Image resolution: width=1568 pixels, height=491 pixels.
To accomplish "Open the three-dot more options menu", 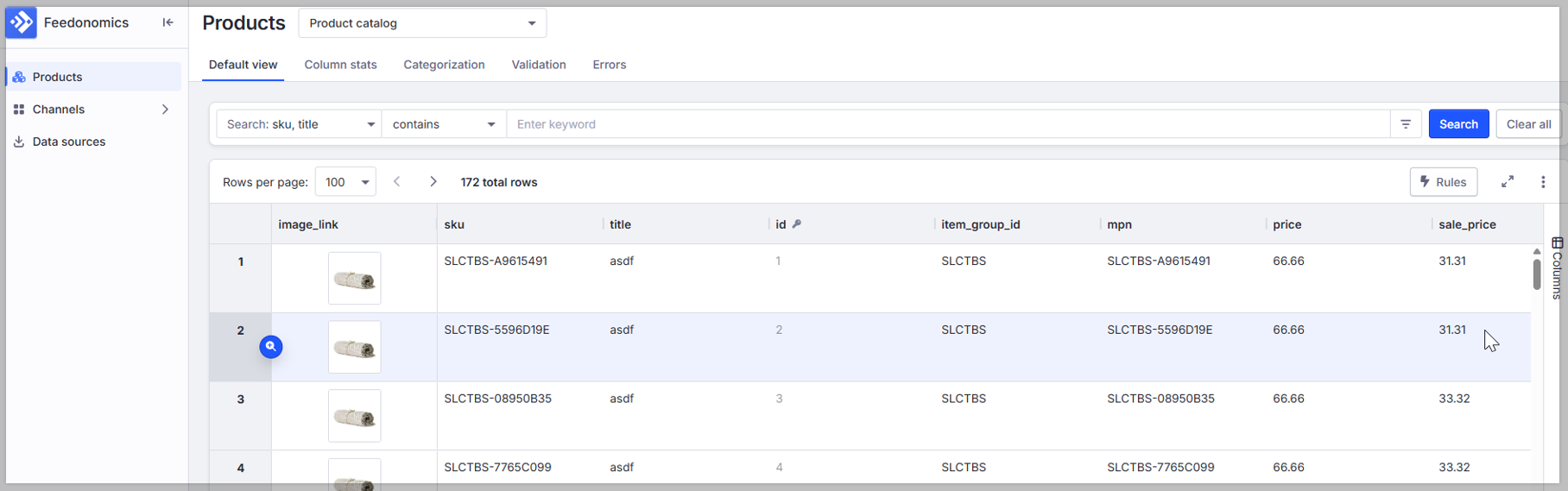I will (1543, 182).
